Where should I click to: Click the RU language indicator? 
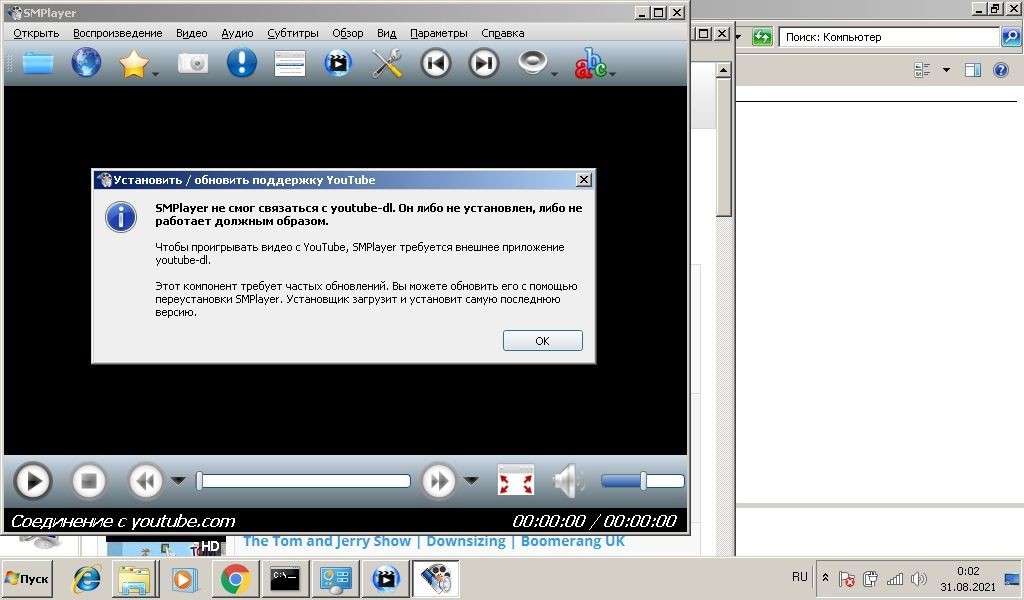(x=799, y=577)
